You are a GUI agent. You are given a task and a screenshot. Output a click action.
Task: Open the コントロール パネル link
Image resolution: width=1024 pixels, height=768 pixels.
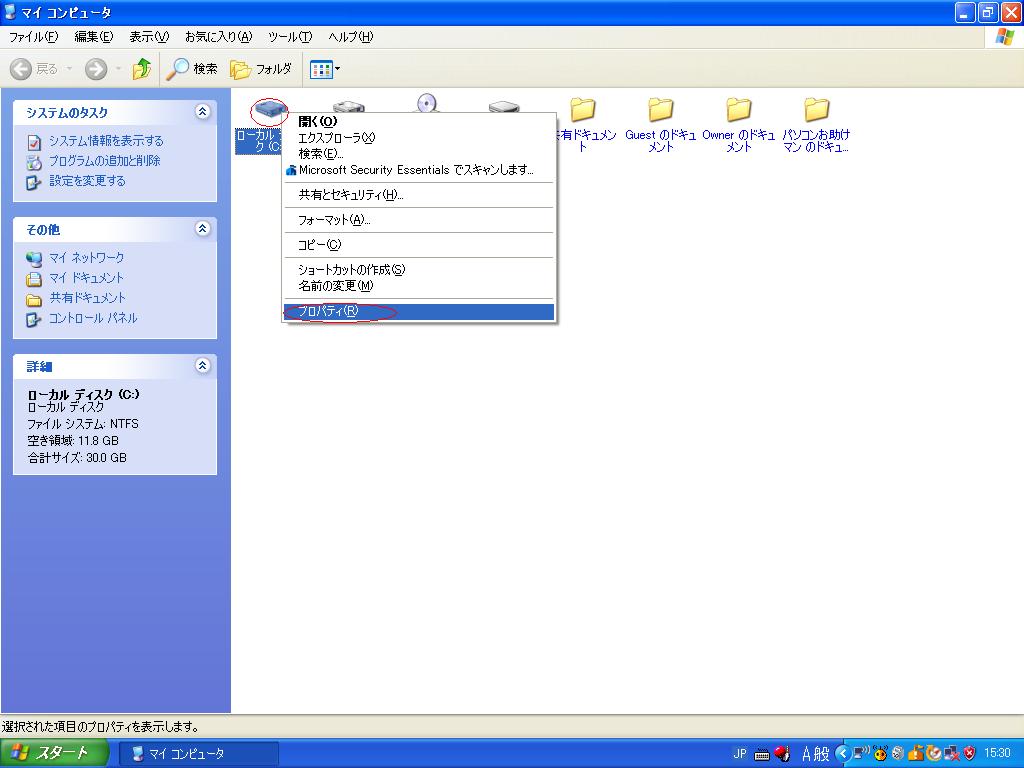coord(93,319)
